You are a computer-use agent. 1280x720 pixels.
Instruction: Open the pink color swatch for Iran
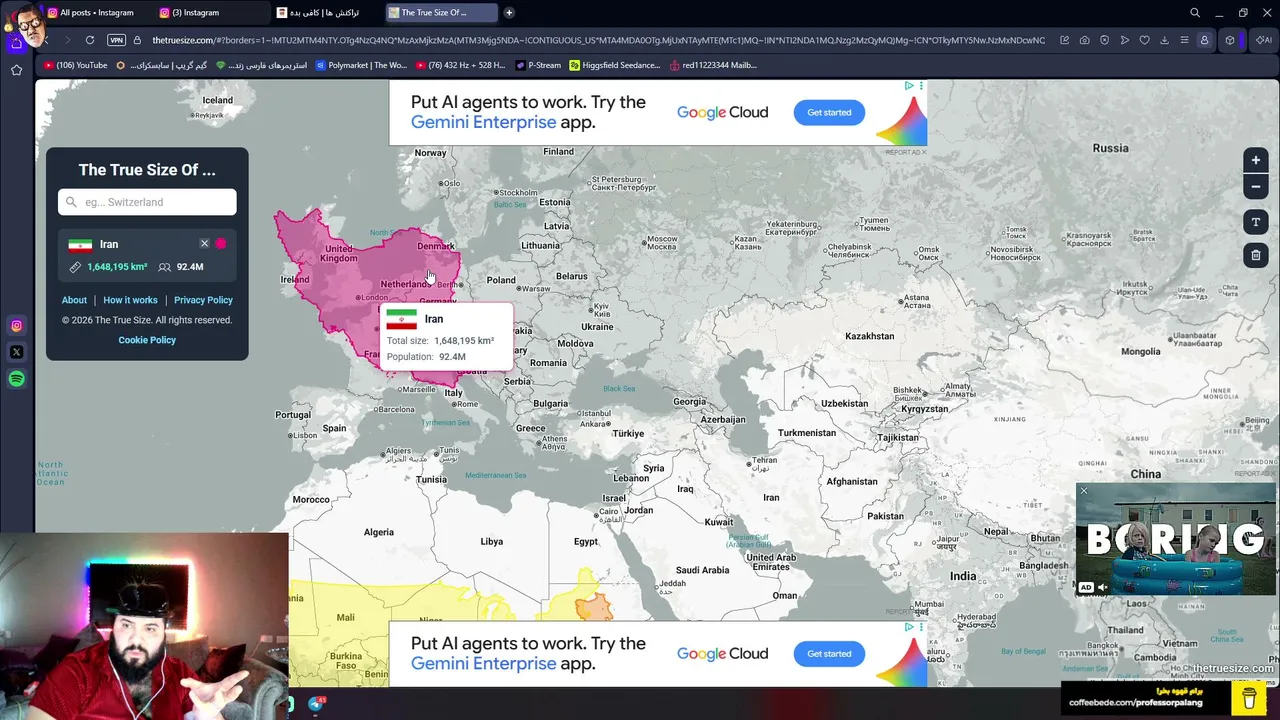tap(221, 244)
